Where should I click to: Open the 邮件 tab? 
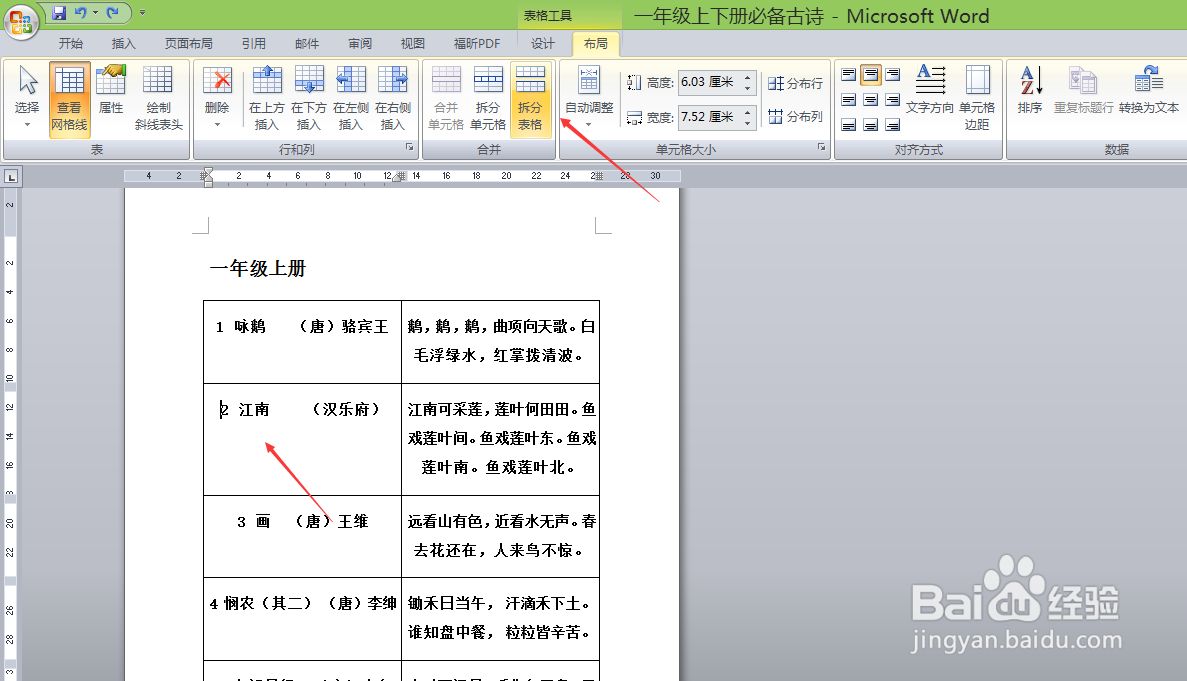(x=307, y=44)
